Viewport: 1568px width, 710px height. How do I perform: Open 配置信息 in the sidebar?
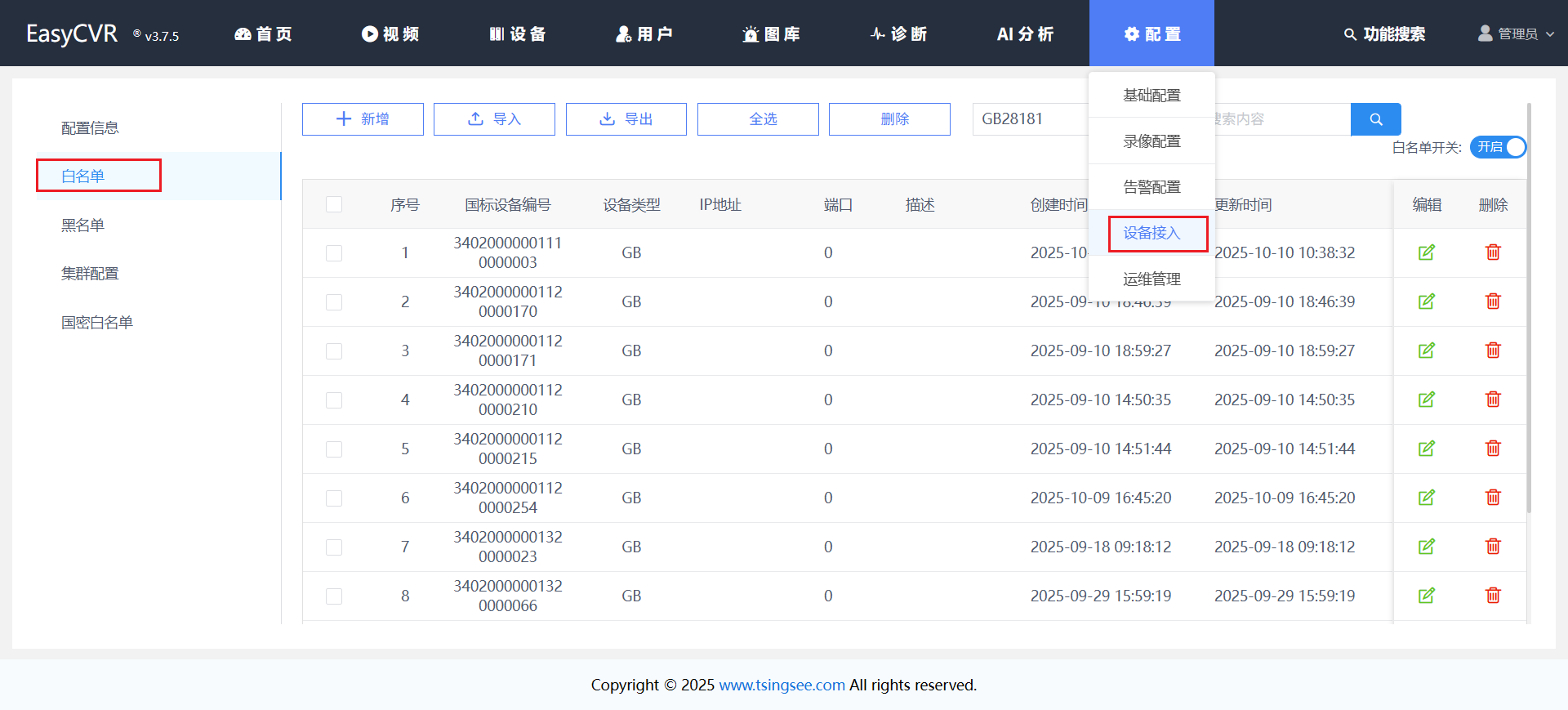coord(90,128)
